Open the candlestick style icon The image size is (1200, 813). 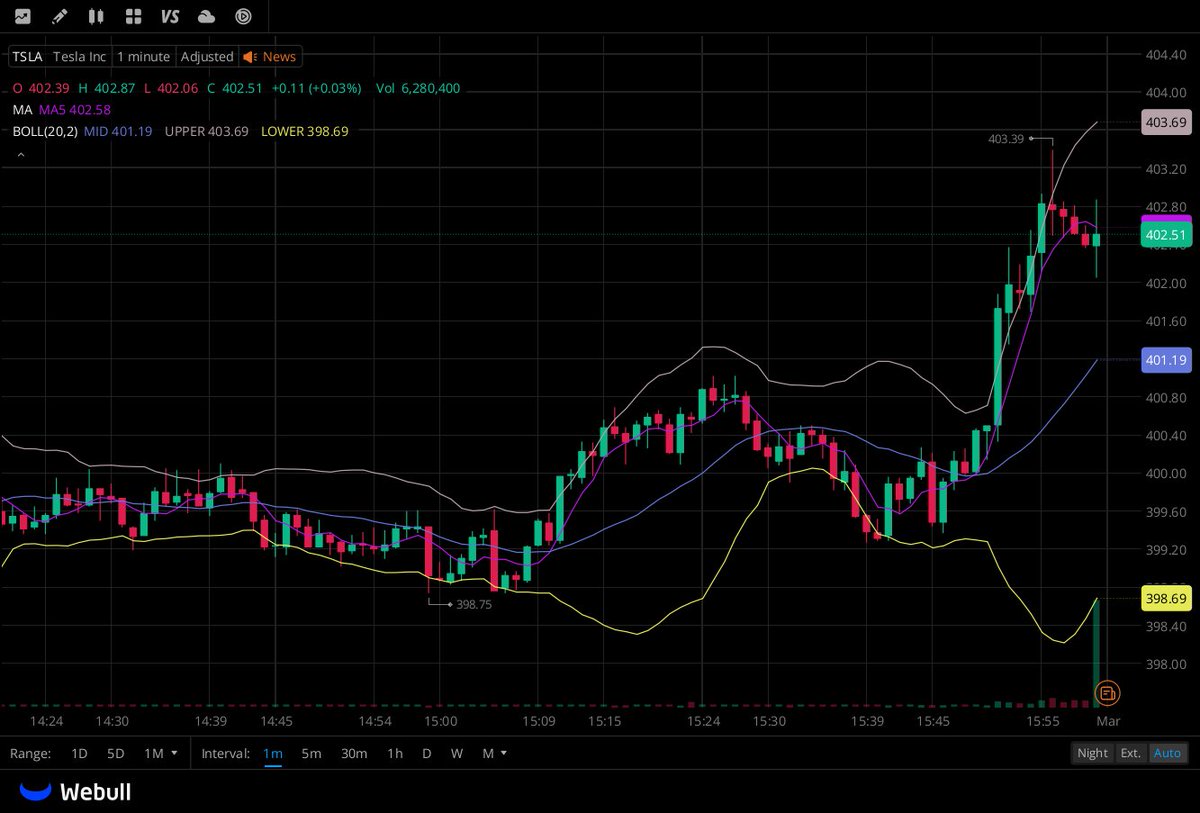(x=96, y=16)
